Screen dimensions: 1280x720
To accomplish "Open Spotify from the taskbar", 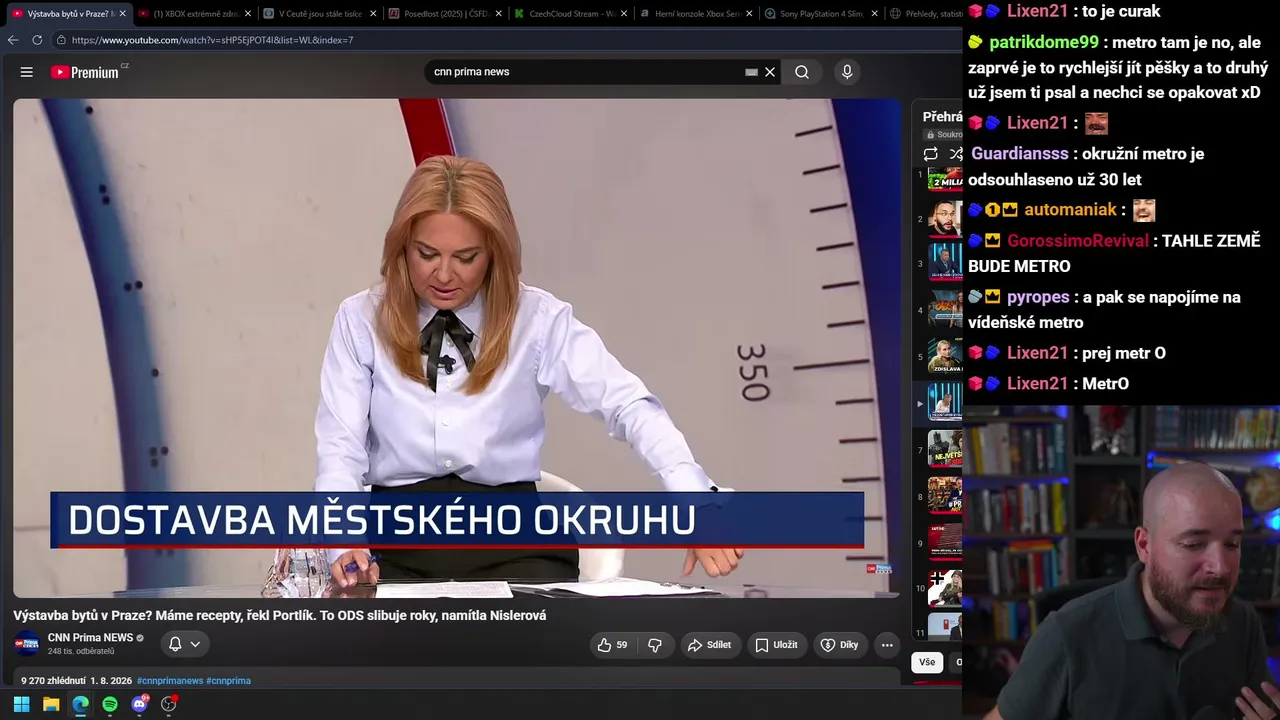I will (110, 704).
